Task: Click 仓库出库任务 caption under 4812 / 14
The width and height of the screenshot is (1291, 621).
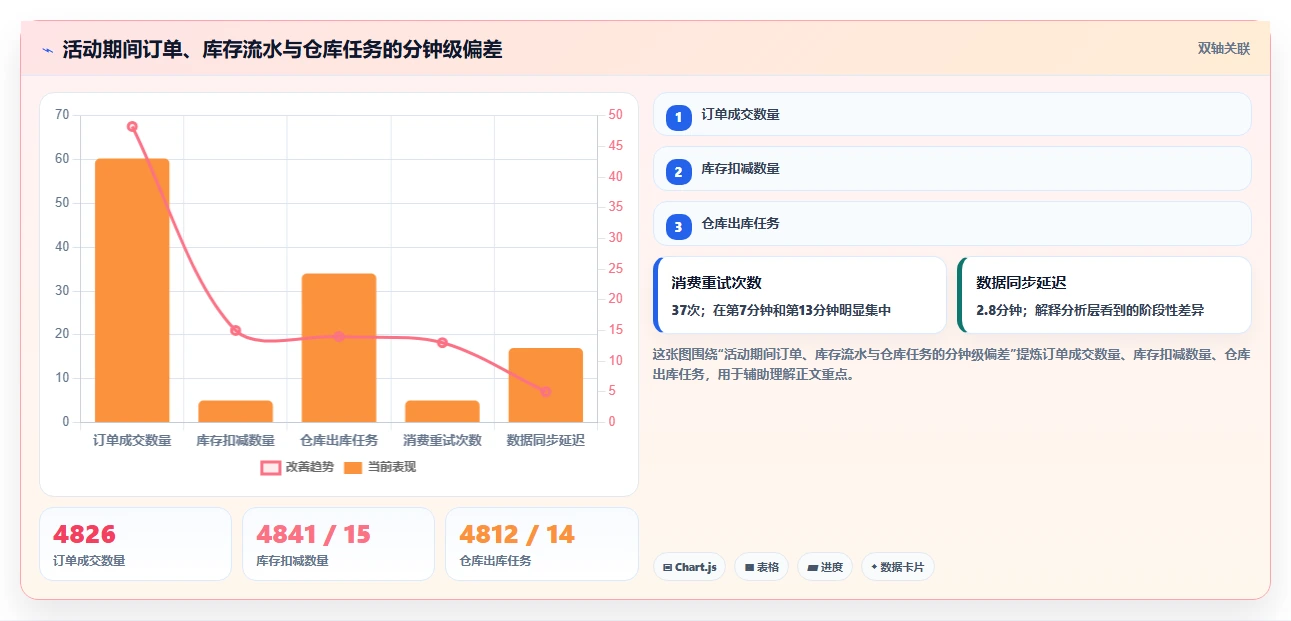Action: [x=495, y=561]
